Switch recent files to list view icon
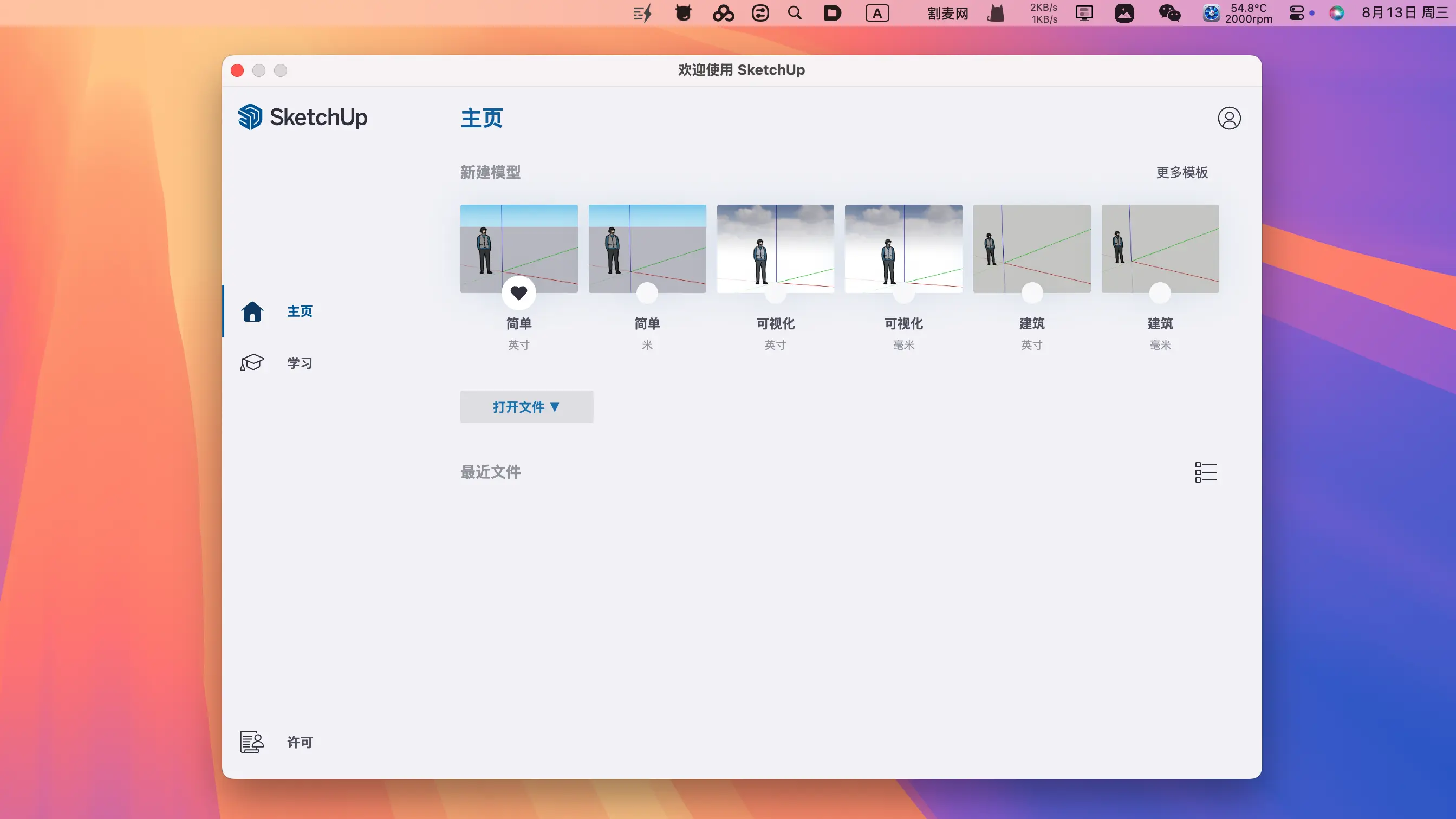This screenshot has height=819, width=1456. (1206, 472)
